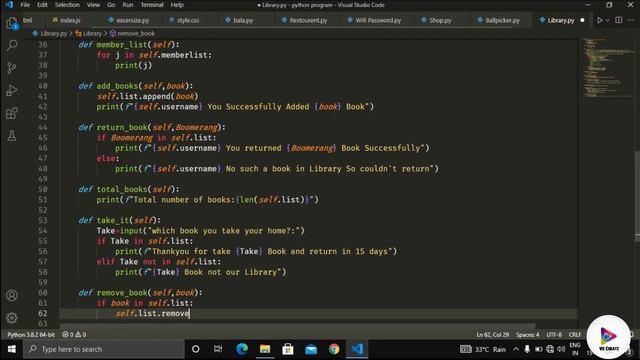Open the Search view in activity bar
The height and width of the screenshot is (360, 640).
[x=12, y=45]
